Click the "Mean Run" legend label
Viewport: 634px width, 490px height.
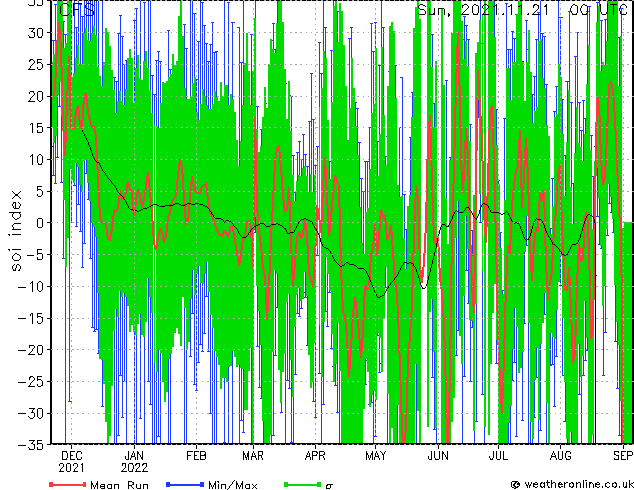(x=119, y=485)
